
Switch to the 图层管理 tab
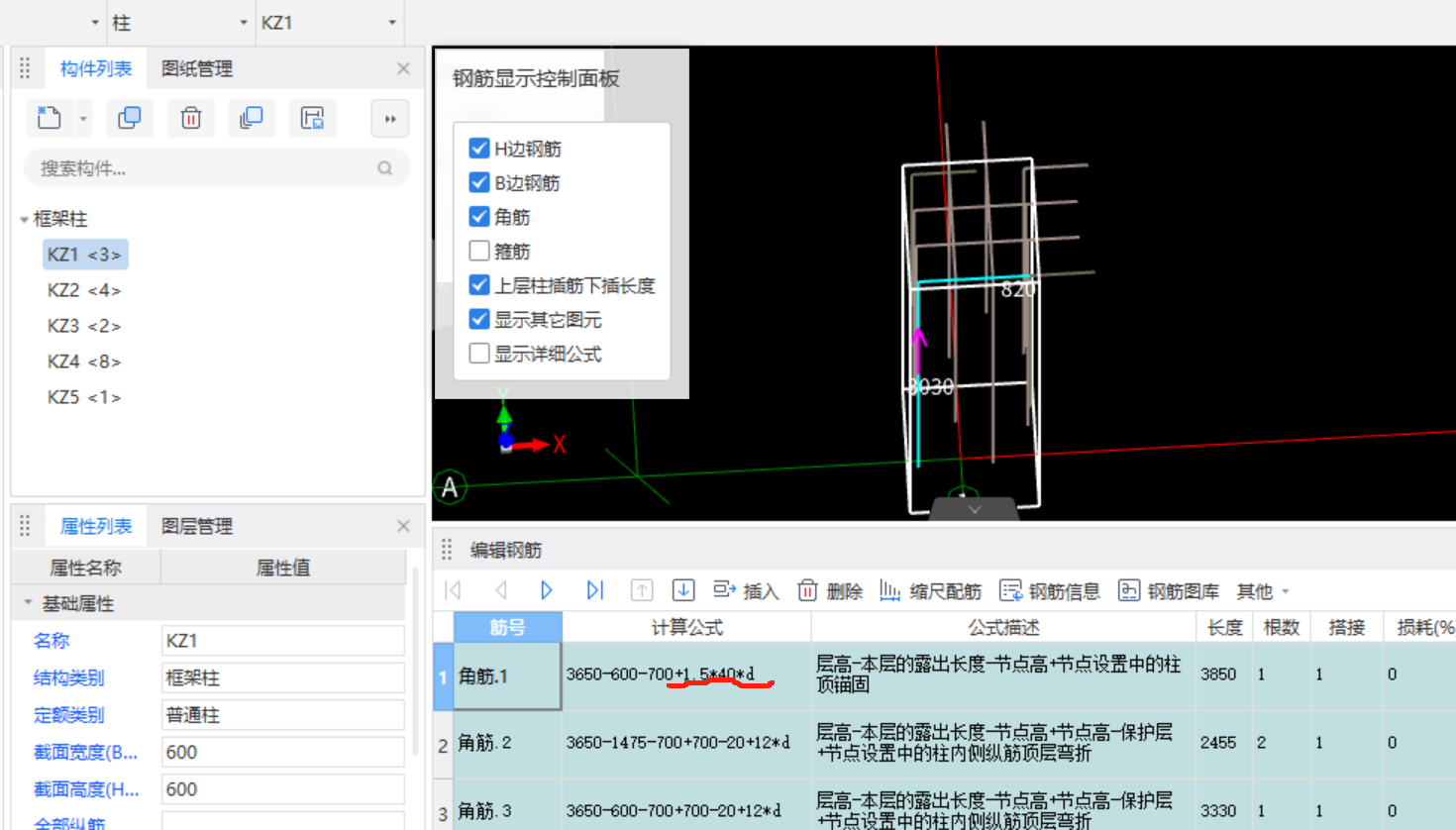[x=197, y=526]
